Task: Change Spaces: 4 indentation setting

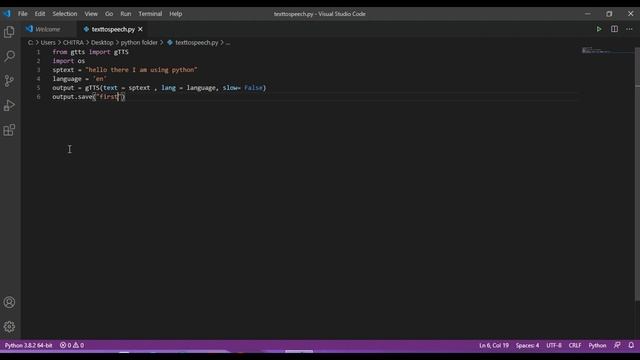Action: (x=527, y=345)
